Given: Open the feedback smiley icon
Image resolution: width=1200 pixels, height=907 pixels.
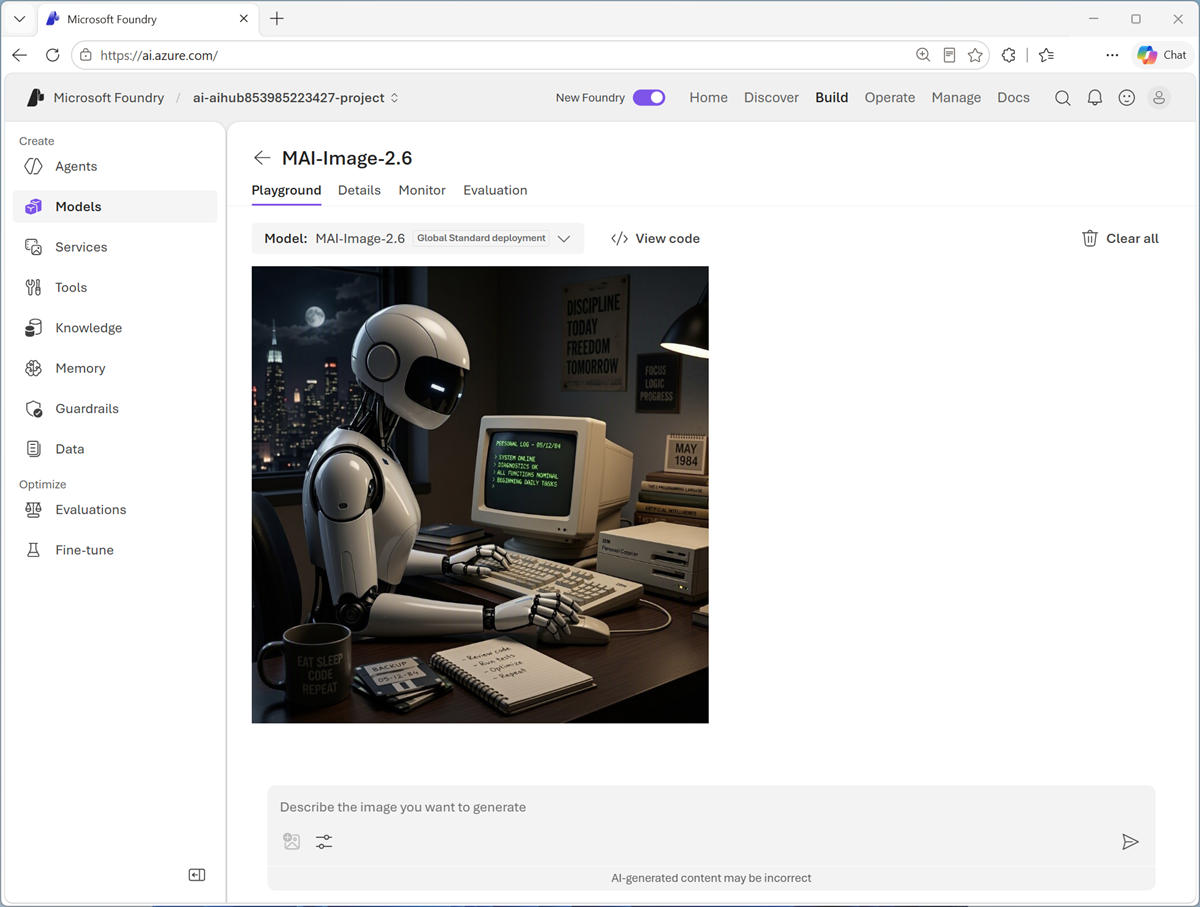Looking at the screenshot, I should pos(1127,98).
